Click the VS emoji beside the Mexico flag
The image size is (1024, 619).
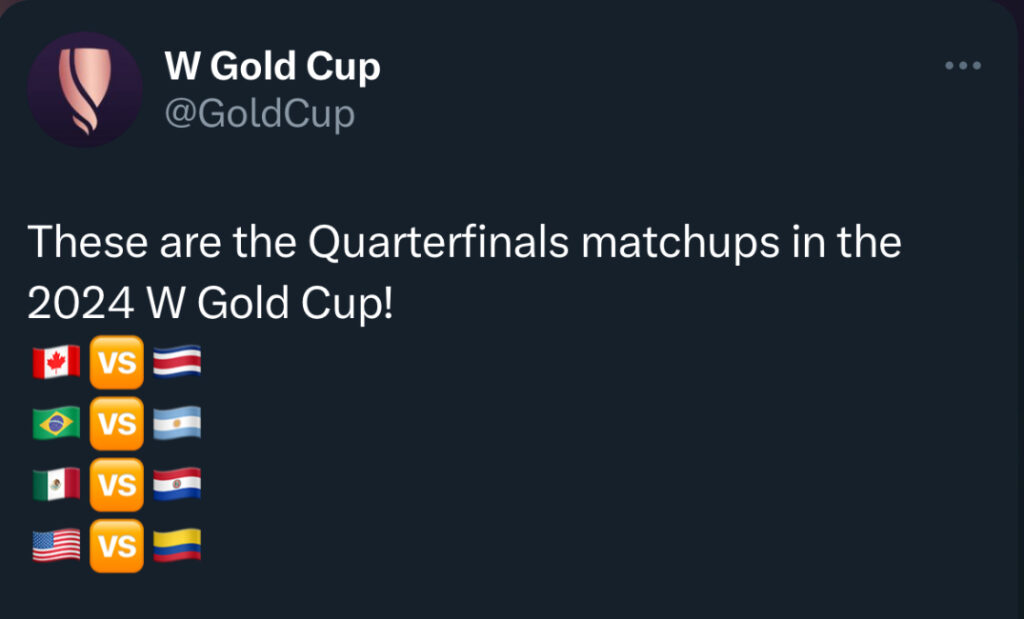point(117,485)
